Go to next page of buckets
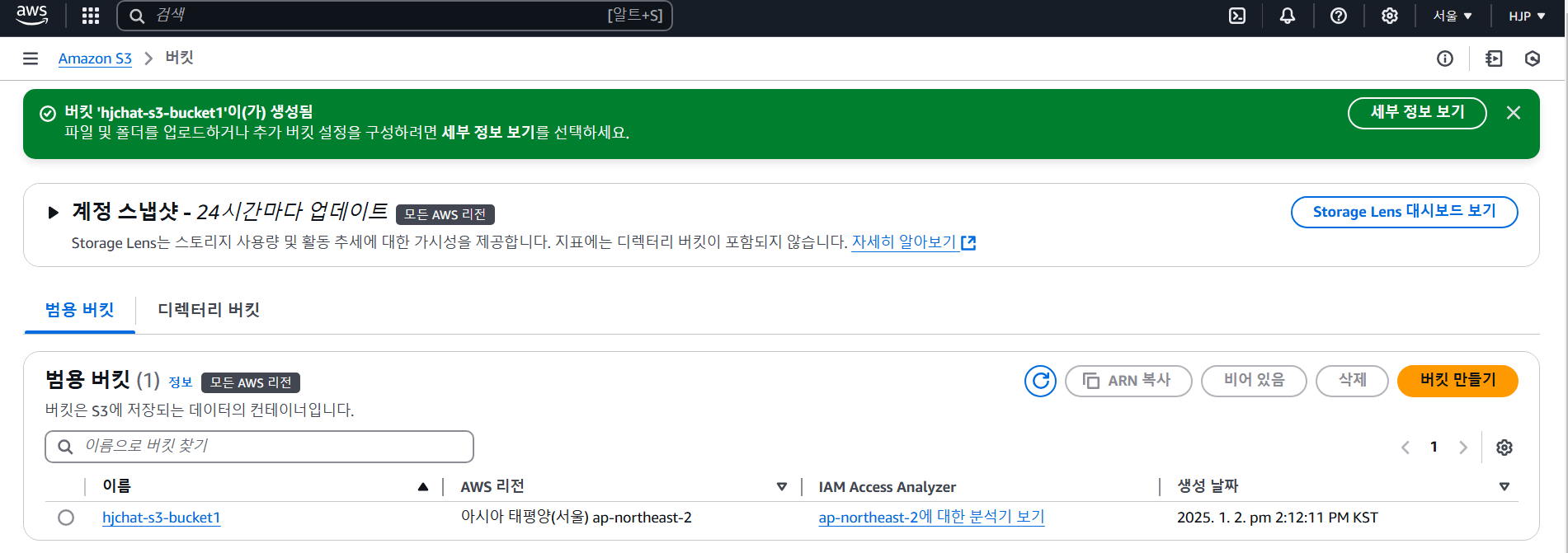Image resolution: width=1568 pixels, height=553 pixels. [1463, 448]
